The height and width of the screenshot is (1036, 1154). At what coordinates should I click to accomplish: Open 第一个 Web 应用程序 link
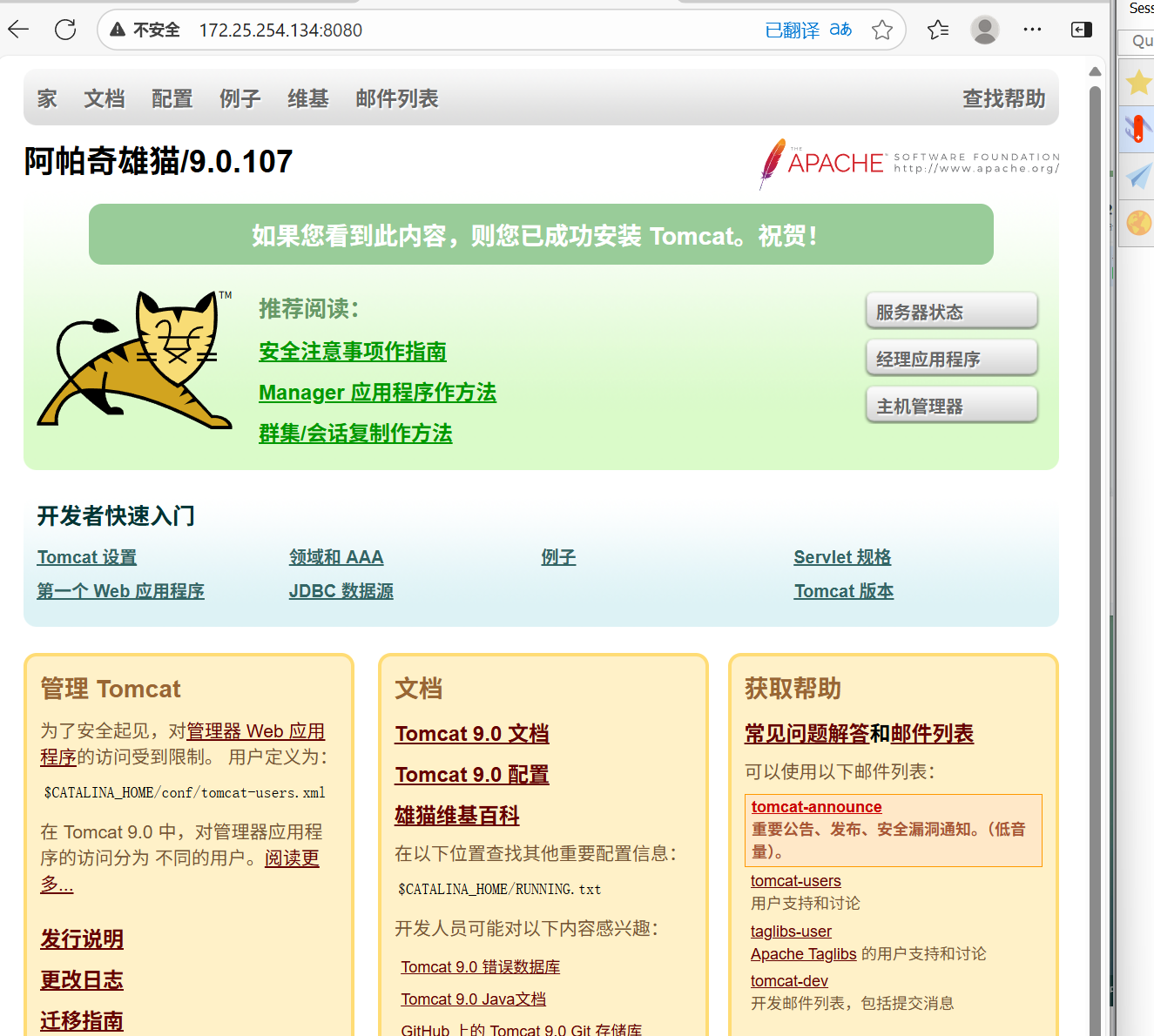pos(120,591)
